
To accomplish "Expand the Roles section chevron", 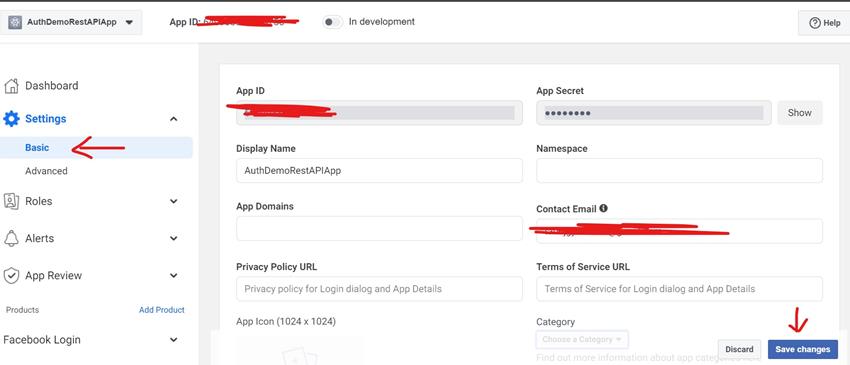I will coord(173,201).
